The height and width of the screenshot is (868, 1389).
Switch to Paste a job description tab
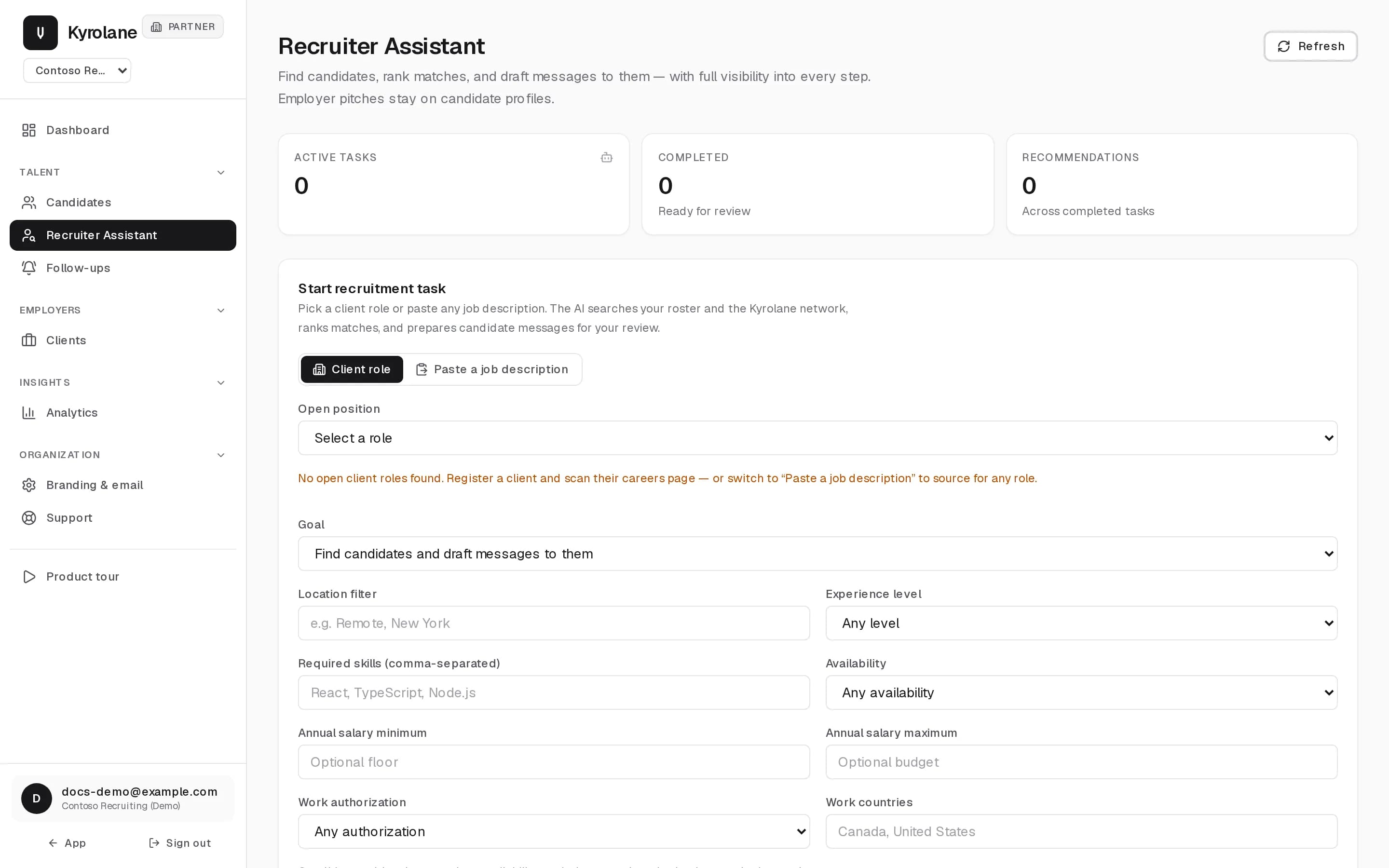point(492,369)
